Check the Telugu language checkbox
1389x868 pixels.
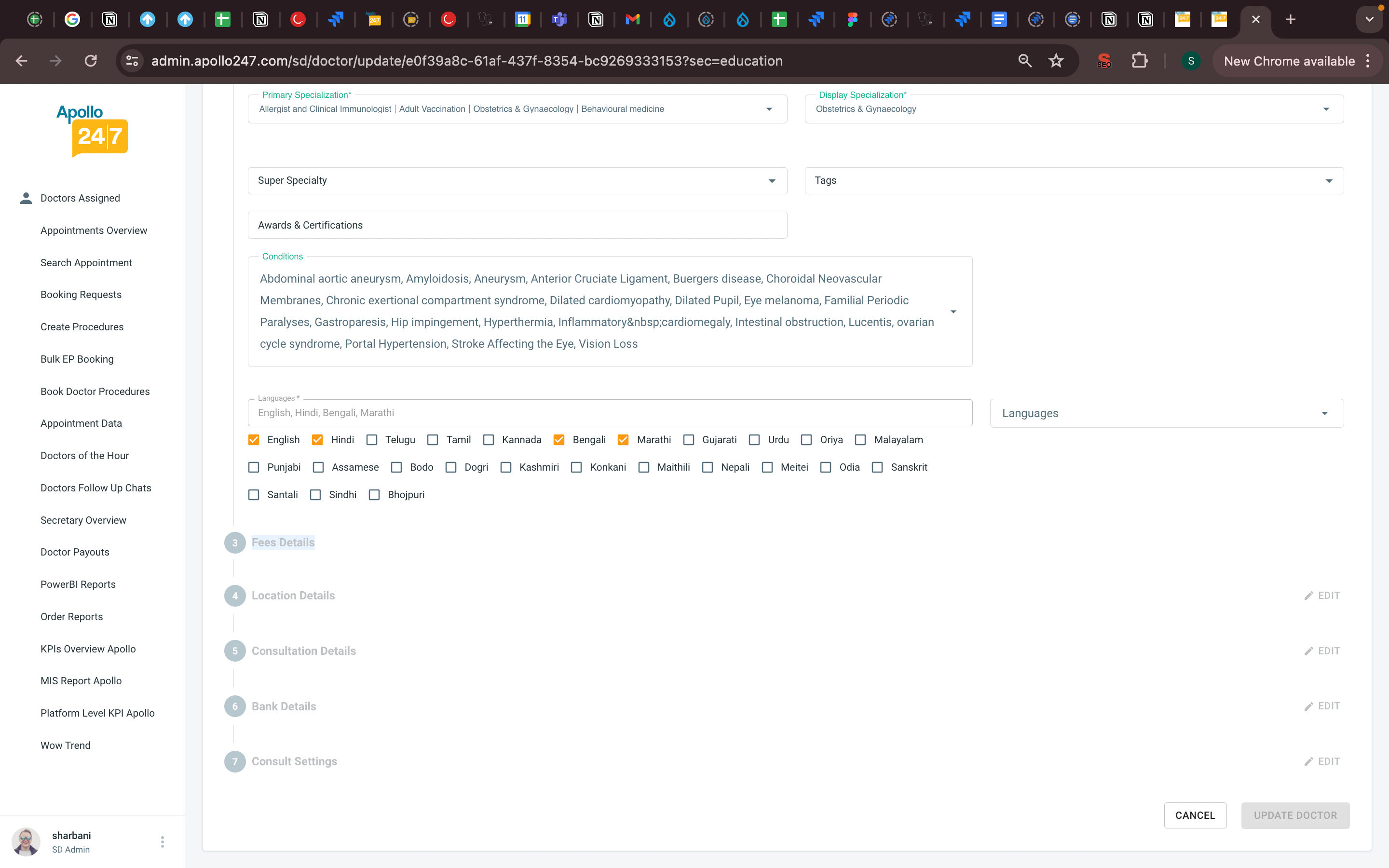(372, 440)
